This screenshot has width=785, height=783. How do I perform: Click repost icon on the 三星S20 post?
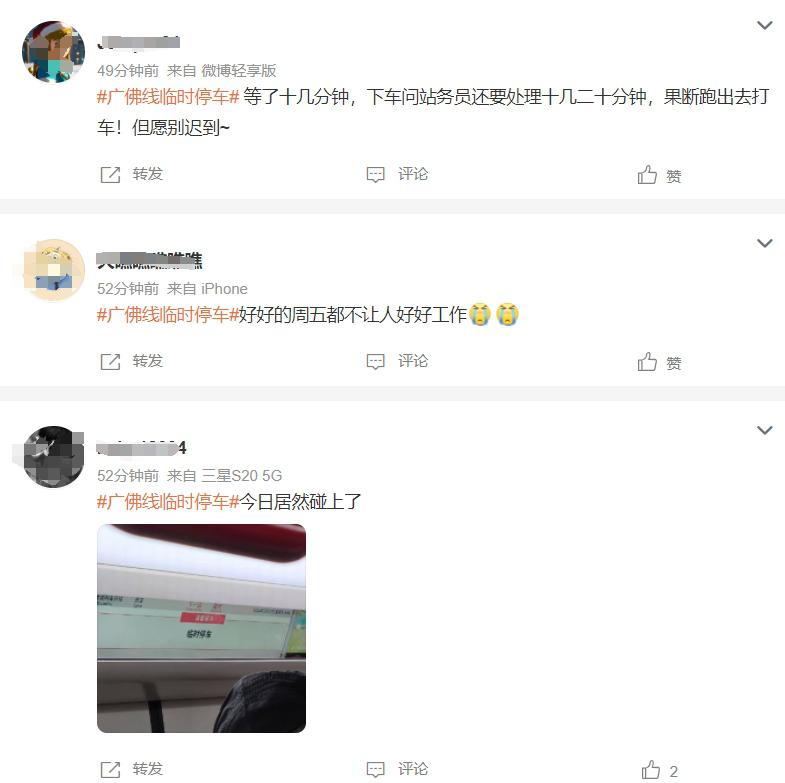coord(111,769)
